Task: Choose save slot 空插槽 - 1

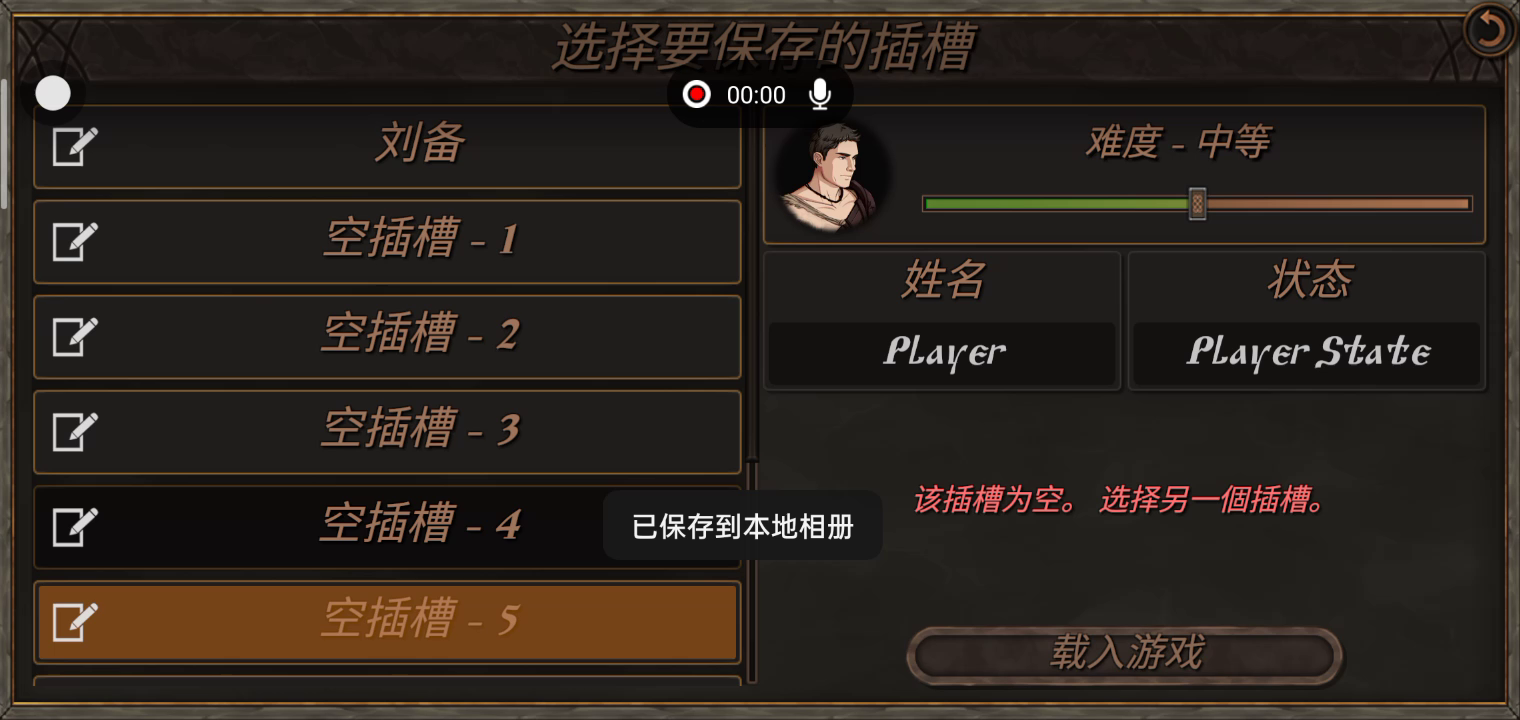Action: pos(387,241)
